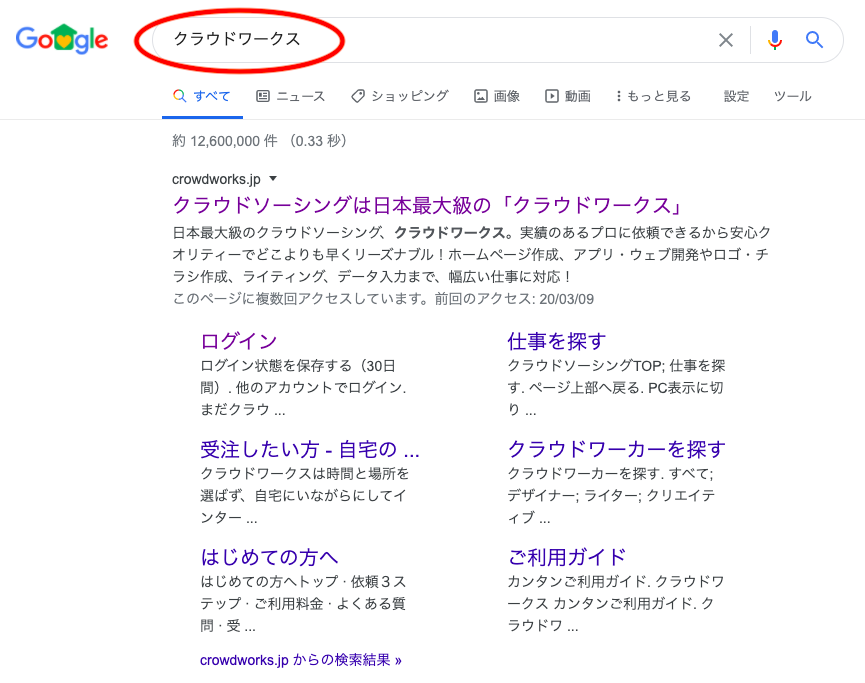The image size is (865, 683).
Task: Open the ログイン sitelink
Action: click(238, 341)
